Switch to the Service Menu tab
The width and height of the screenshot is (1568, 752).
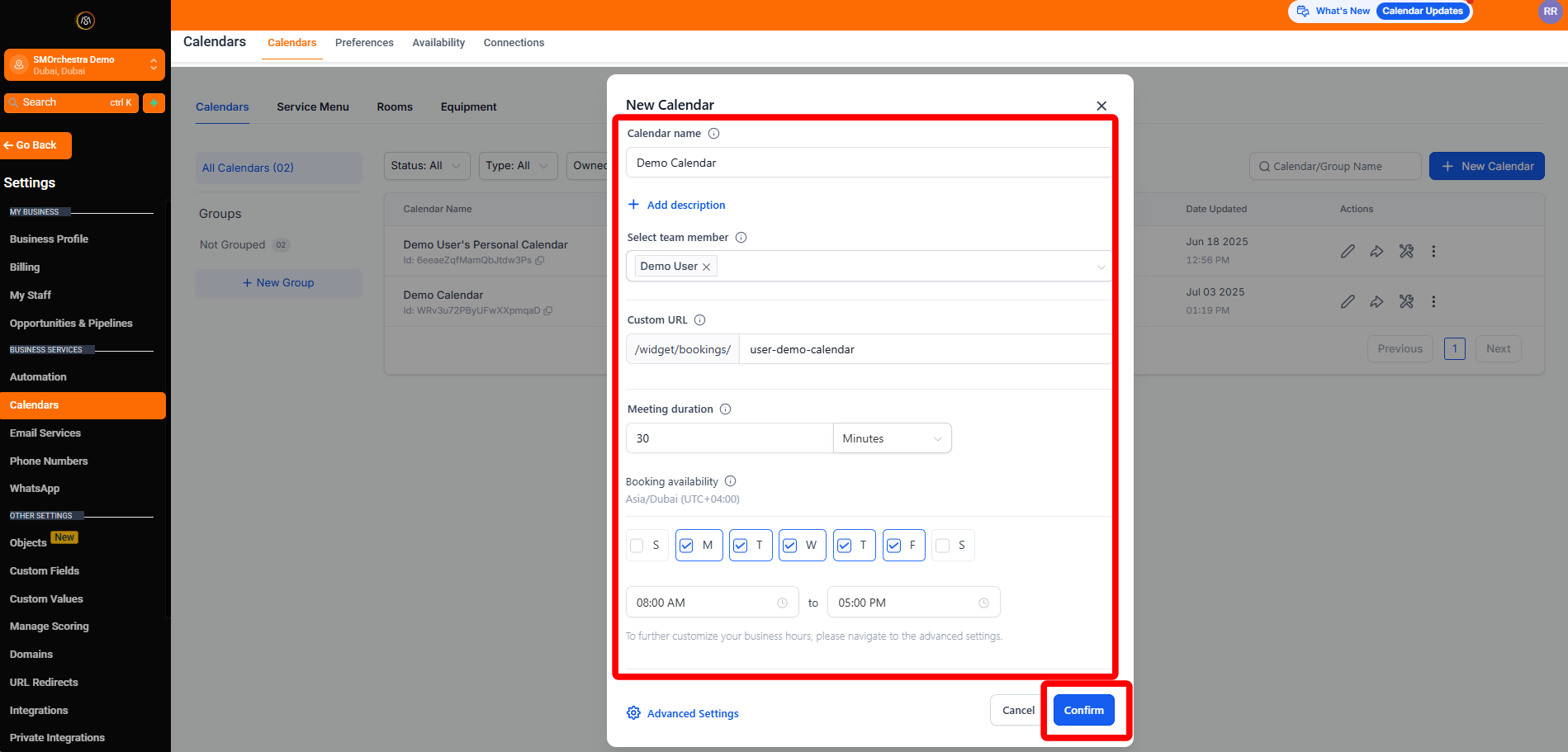click(x=312, y=106)
